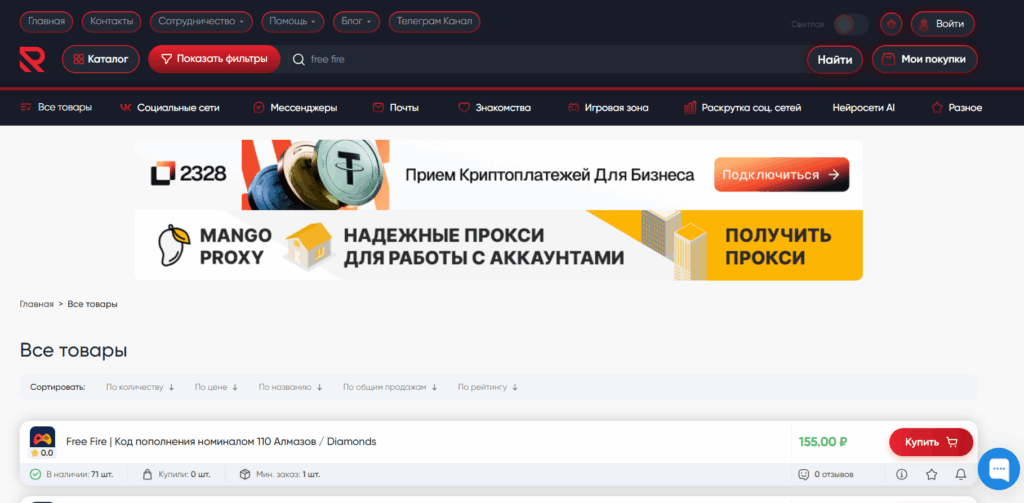Click the Все товары breadcrumb
The image size is (1024, 503).
point(93,304)
